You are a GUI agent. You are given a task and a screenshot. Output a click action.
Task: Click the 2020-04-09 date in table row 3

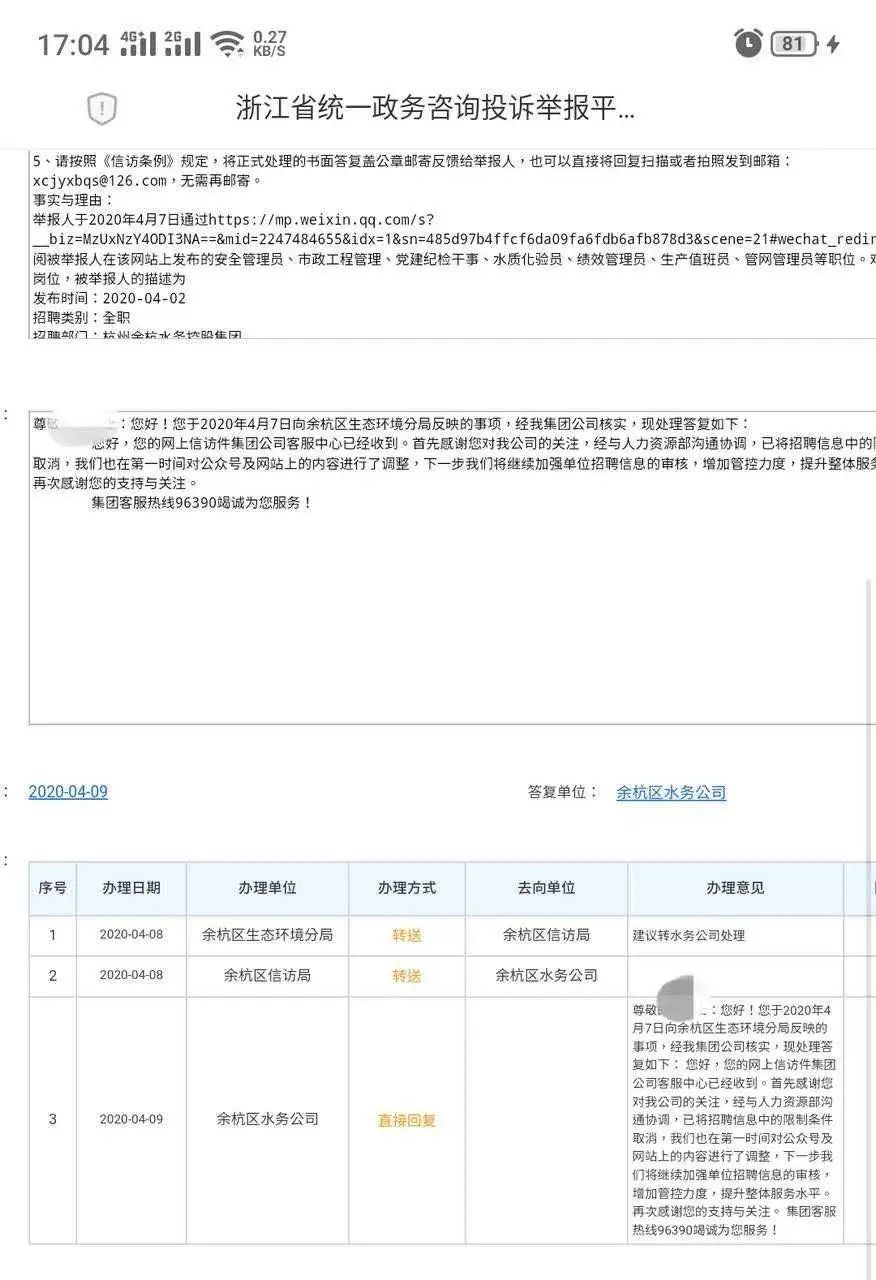[x=131, y=1120]
